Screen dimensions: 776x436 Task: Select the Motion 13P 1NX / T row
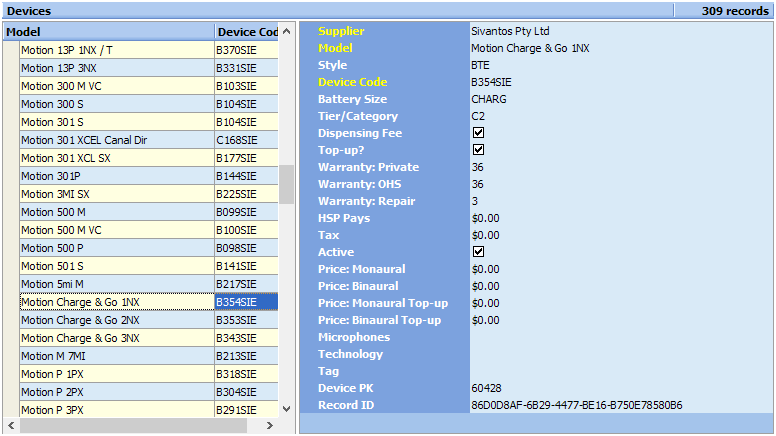coord(116,50)
